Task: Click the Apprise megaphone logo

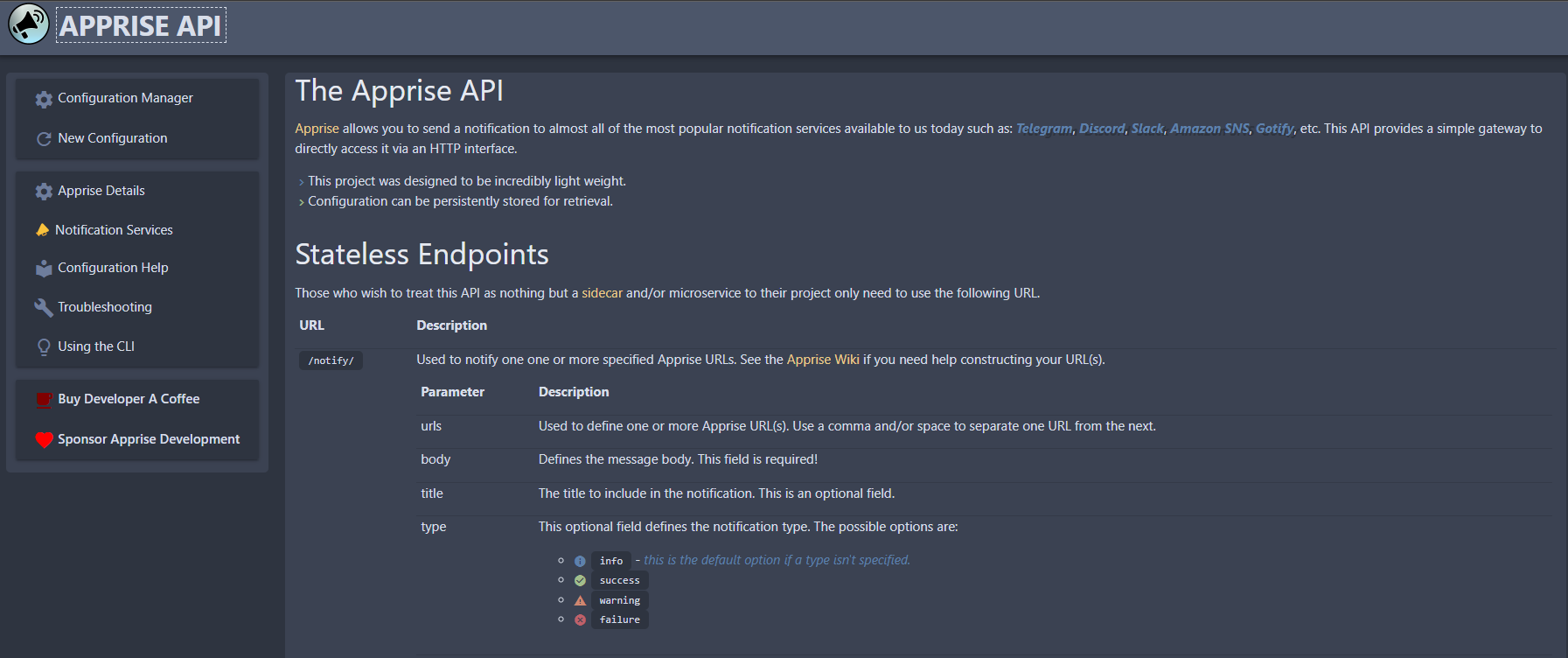Action: click(28, 24)
